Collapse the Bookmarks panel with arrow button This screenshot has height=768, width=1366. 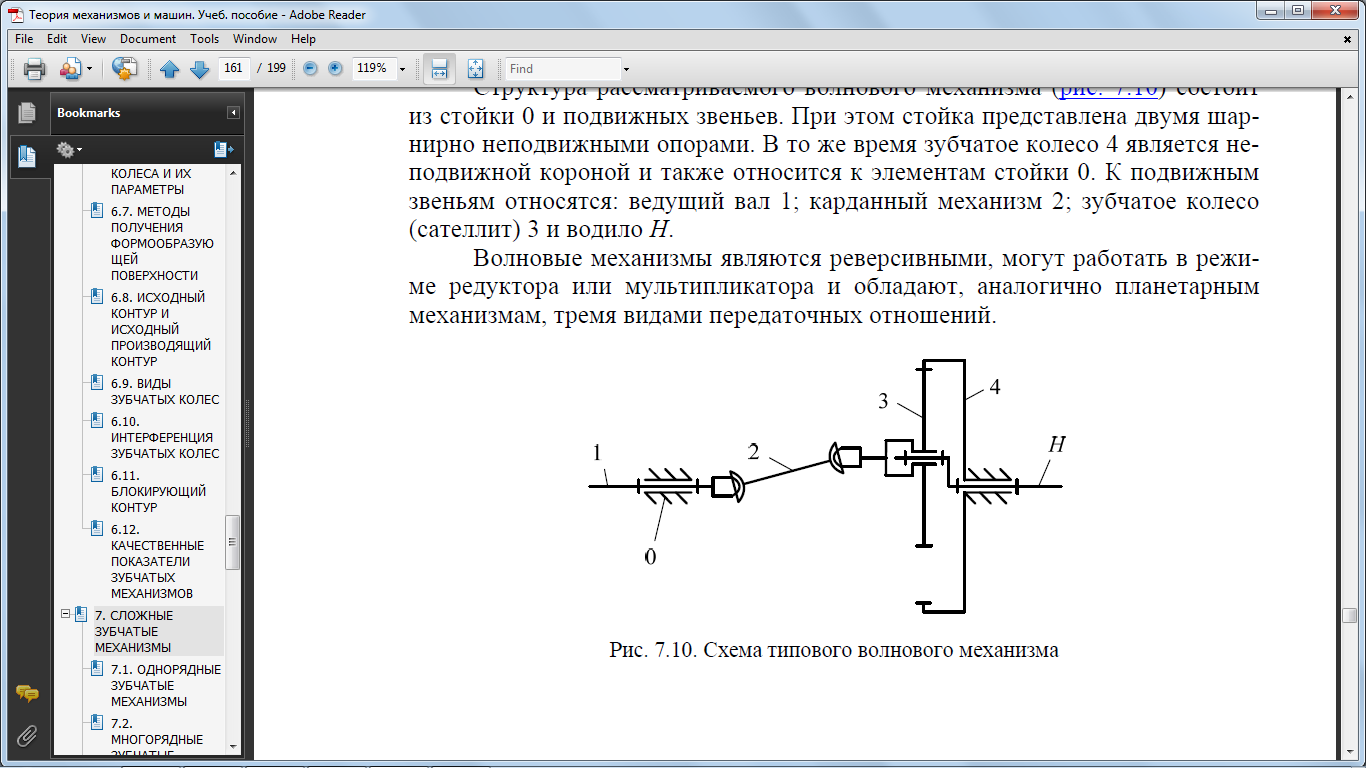233,113
